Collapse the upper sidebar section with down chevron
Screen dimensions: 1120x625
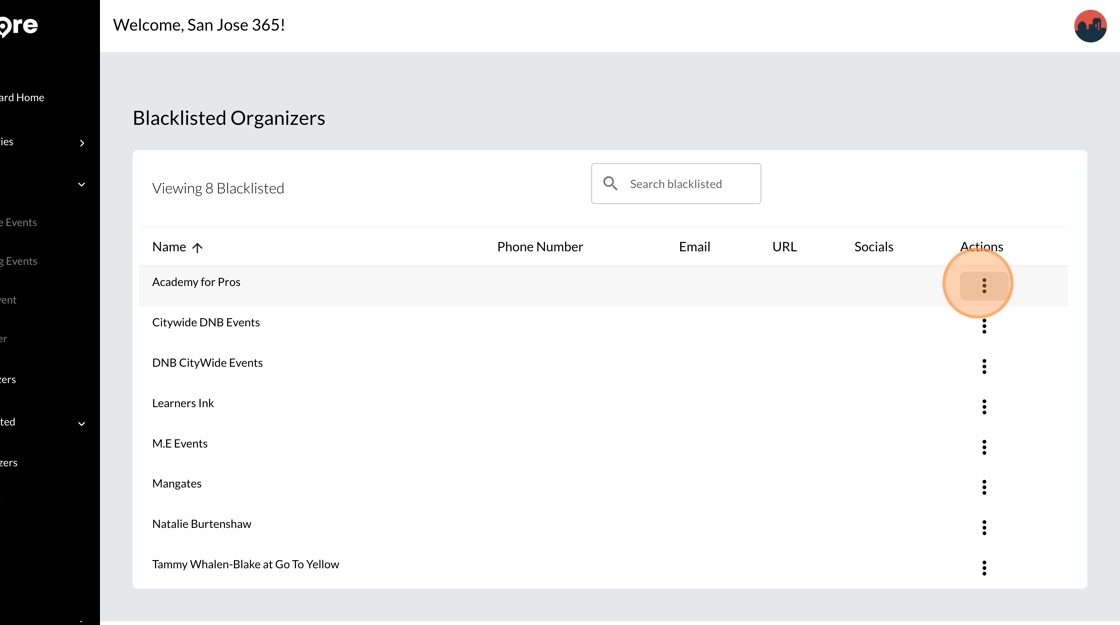coord(82,184)
